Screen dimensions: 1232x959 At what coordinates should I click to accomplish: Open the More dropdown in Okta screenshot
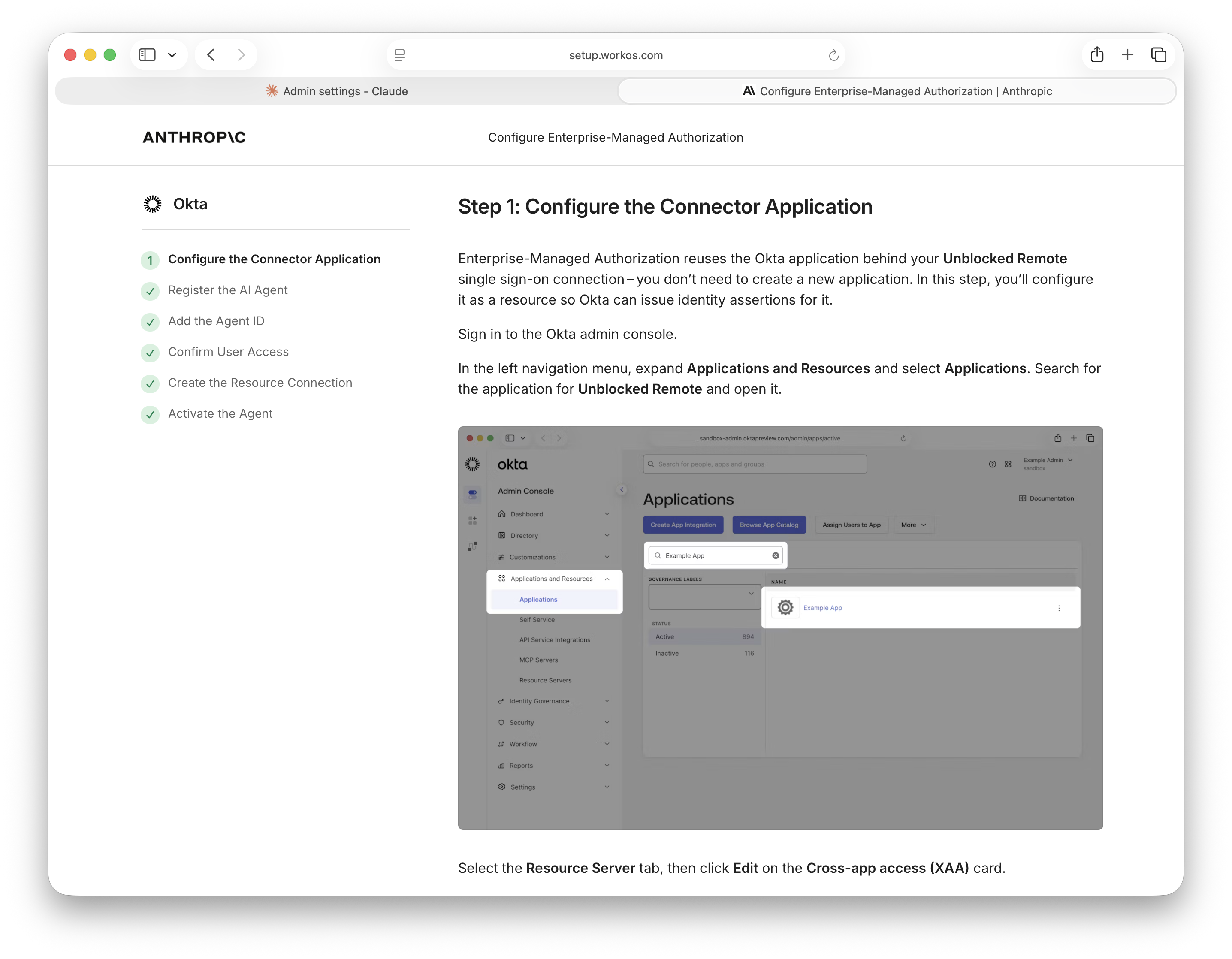point(914,525)
